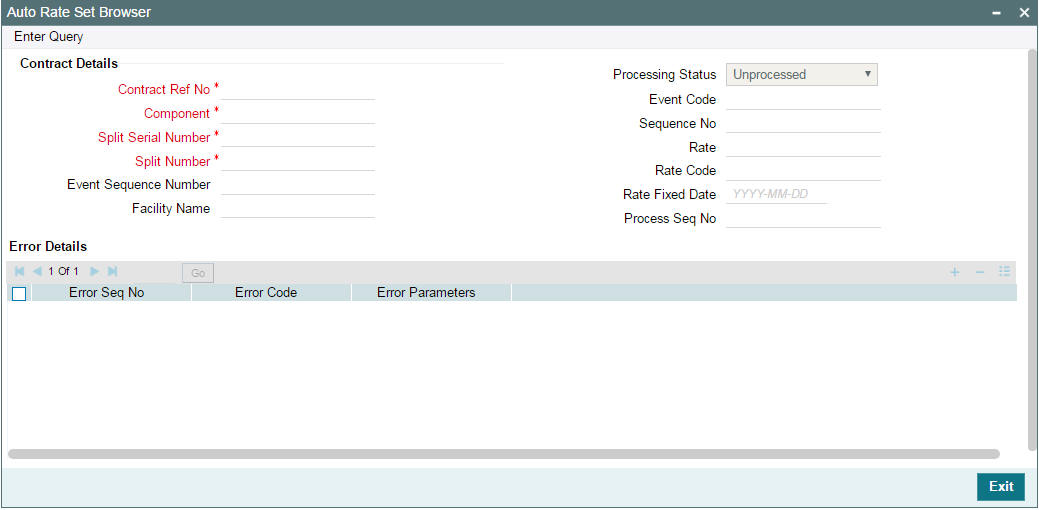
Task: Tick the select-all checkbox in Error Details header
Action: pos(19,293)
